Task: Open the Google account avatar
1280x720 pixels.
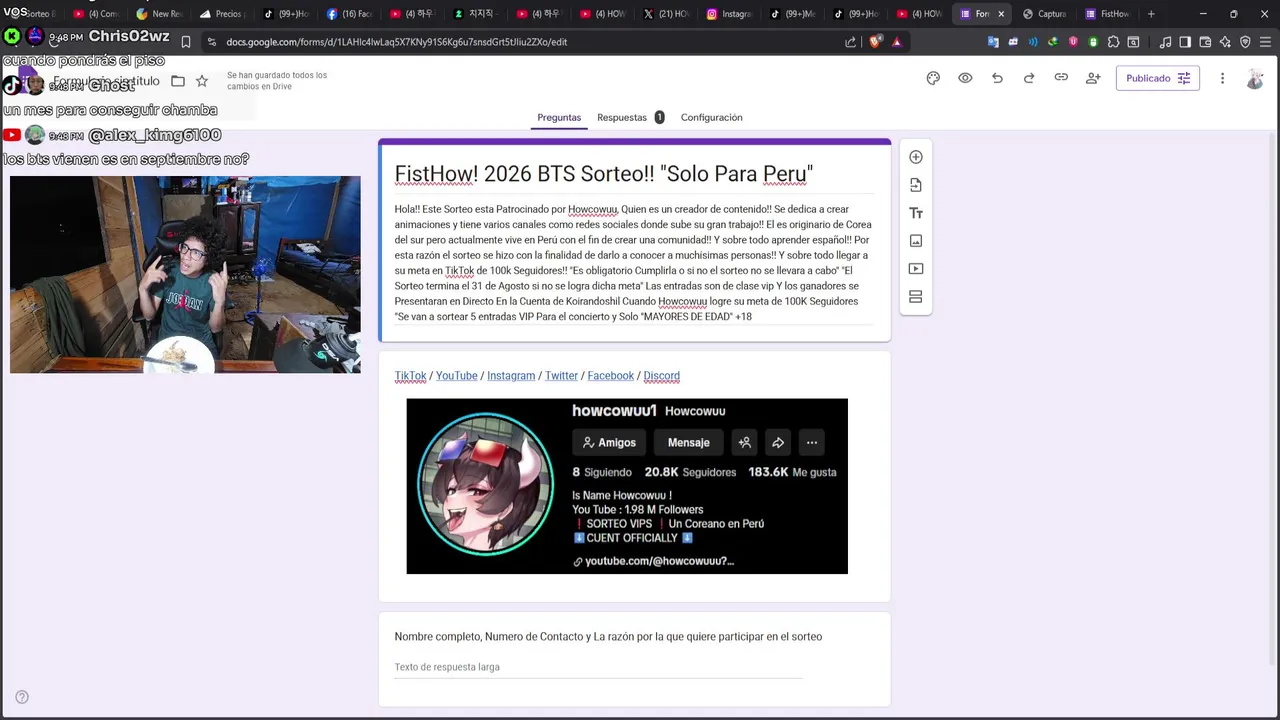Action: (x=1255, y=79)
